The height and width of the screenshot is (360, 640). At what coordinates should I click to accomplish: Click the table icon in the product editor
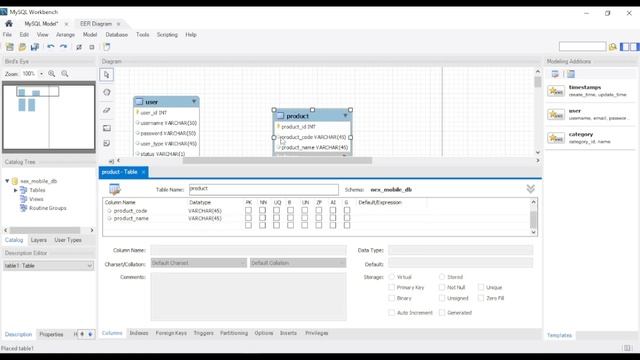(115, 189)
